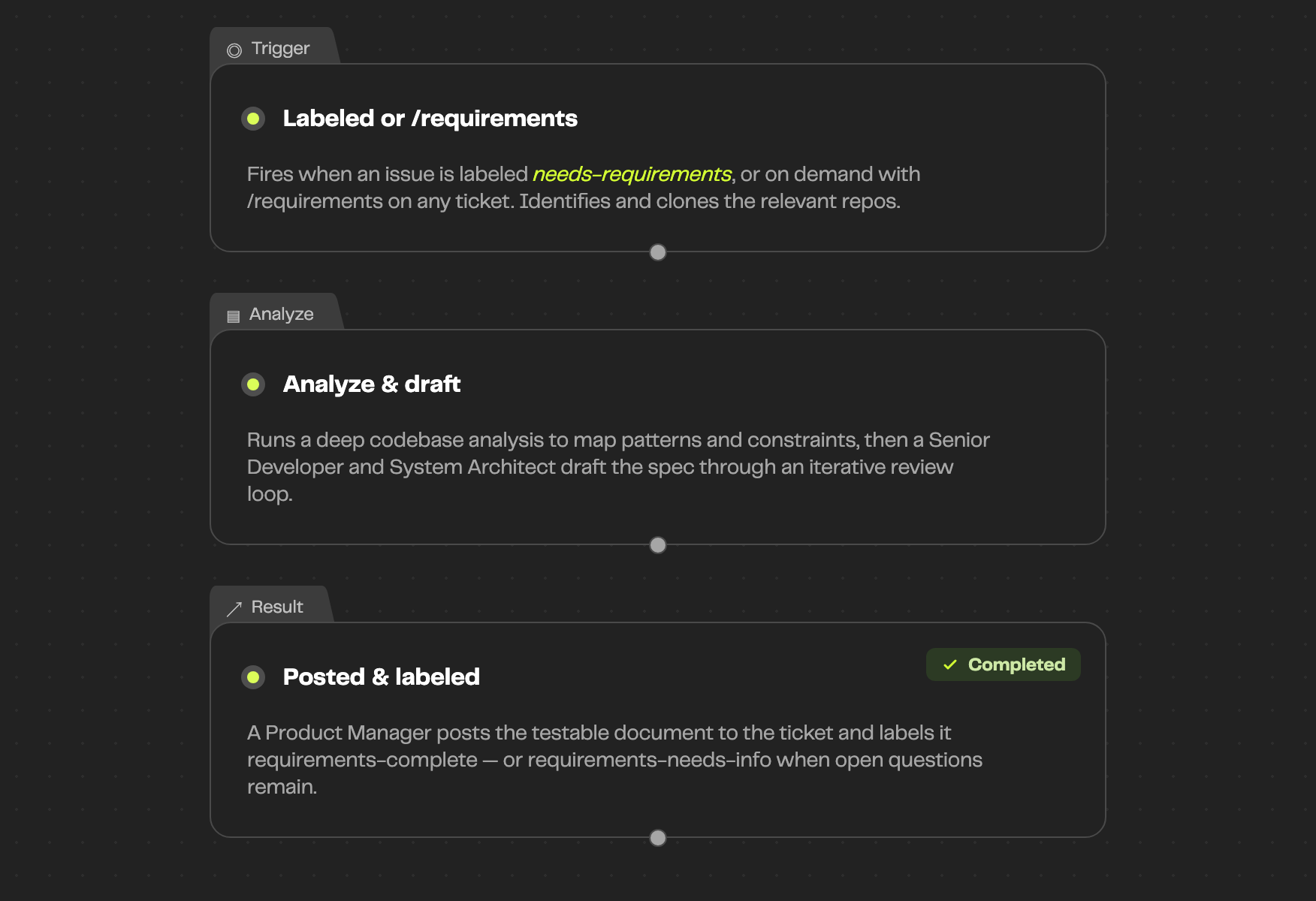Viewport: 1316px width, 901px height.
Task: Select the Result tab label
Action: tap(277, 607)
